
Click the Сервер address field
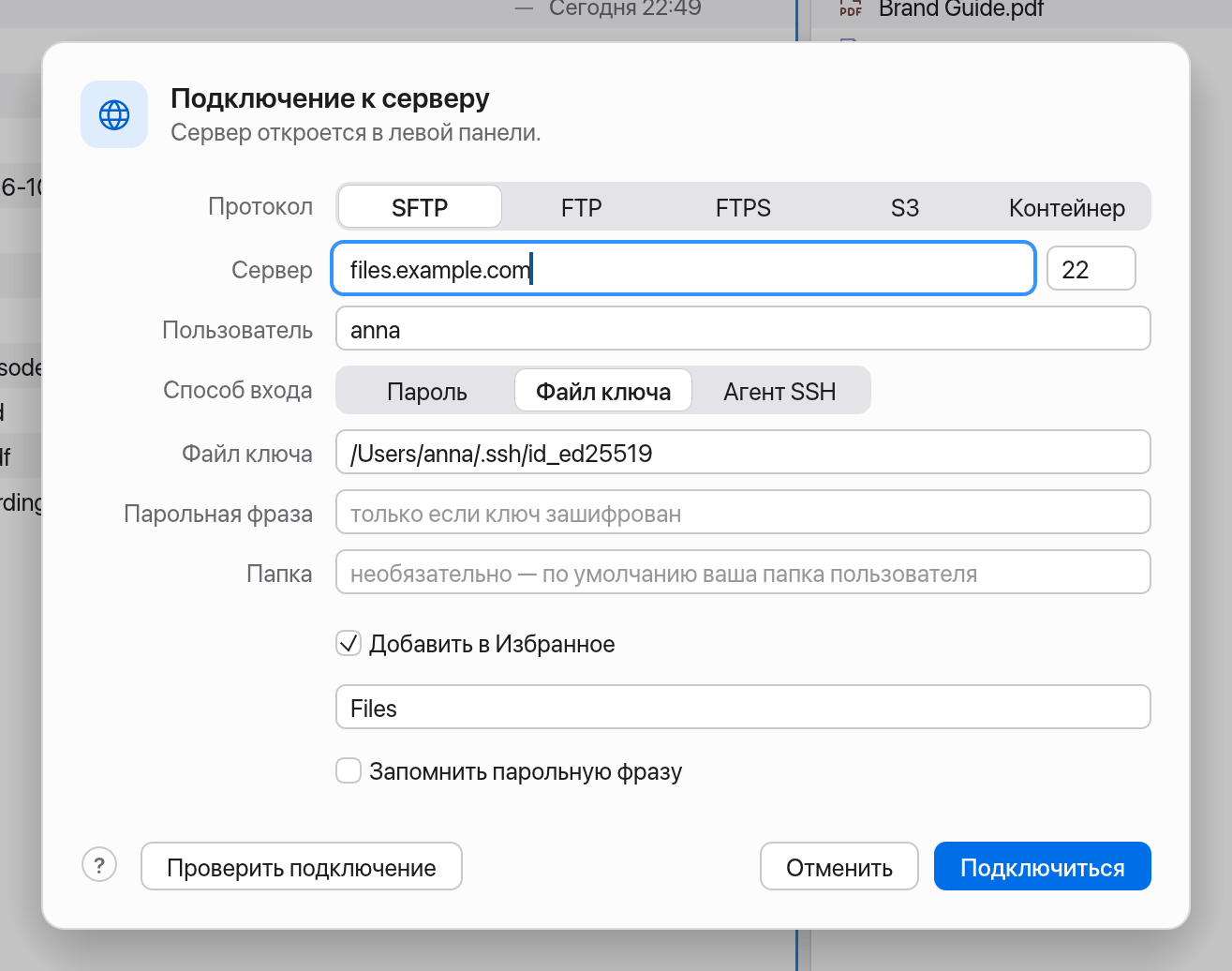684,269
